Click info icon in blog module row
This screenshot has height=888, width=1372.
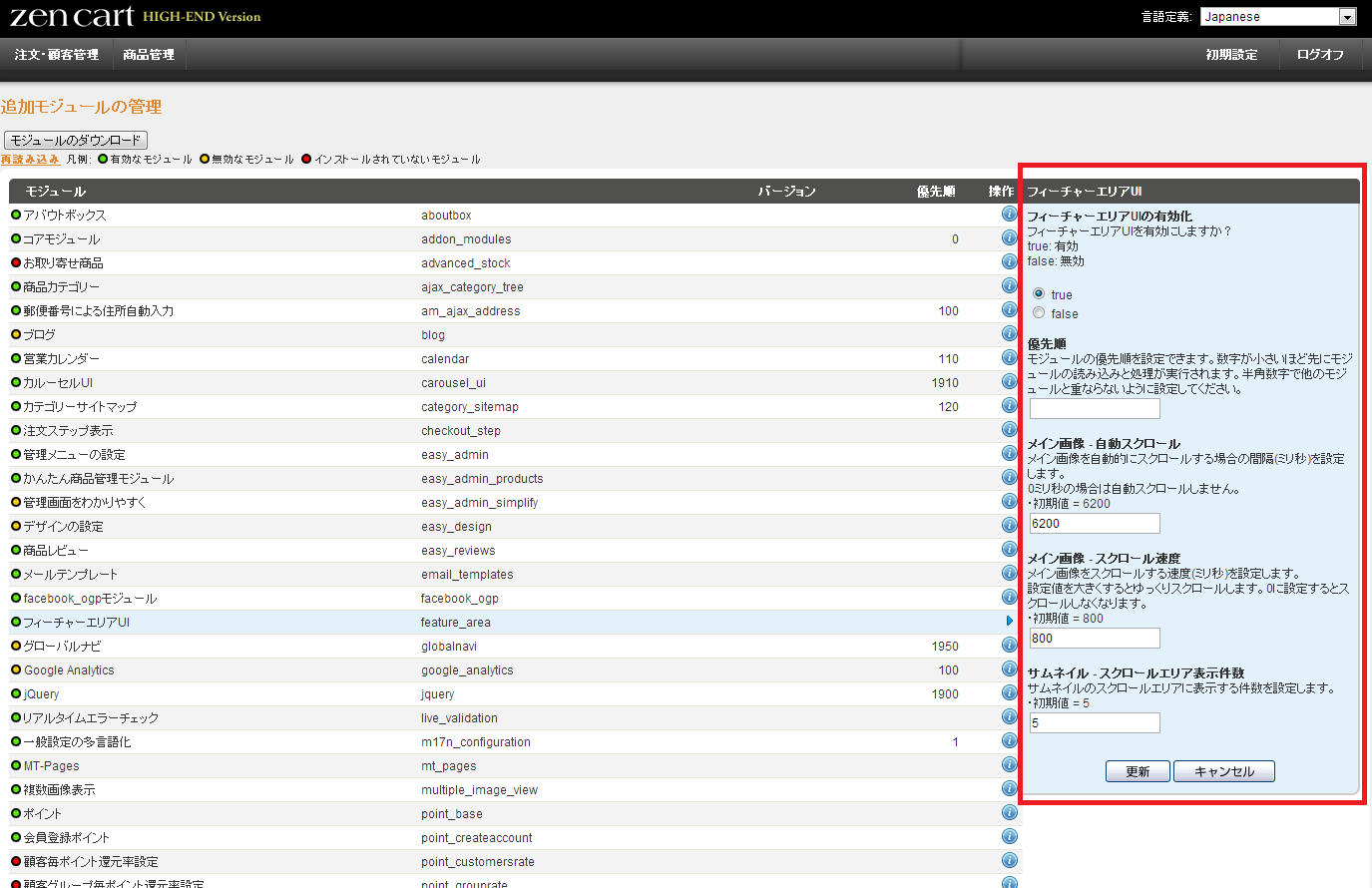tap(1009, 334)
